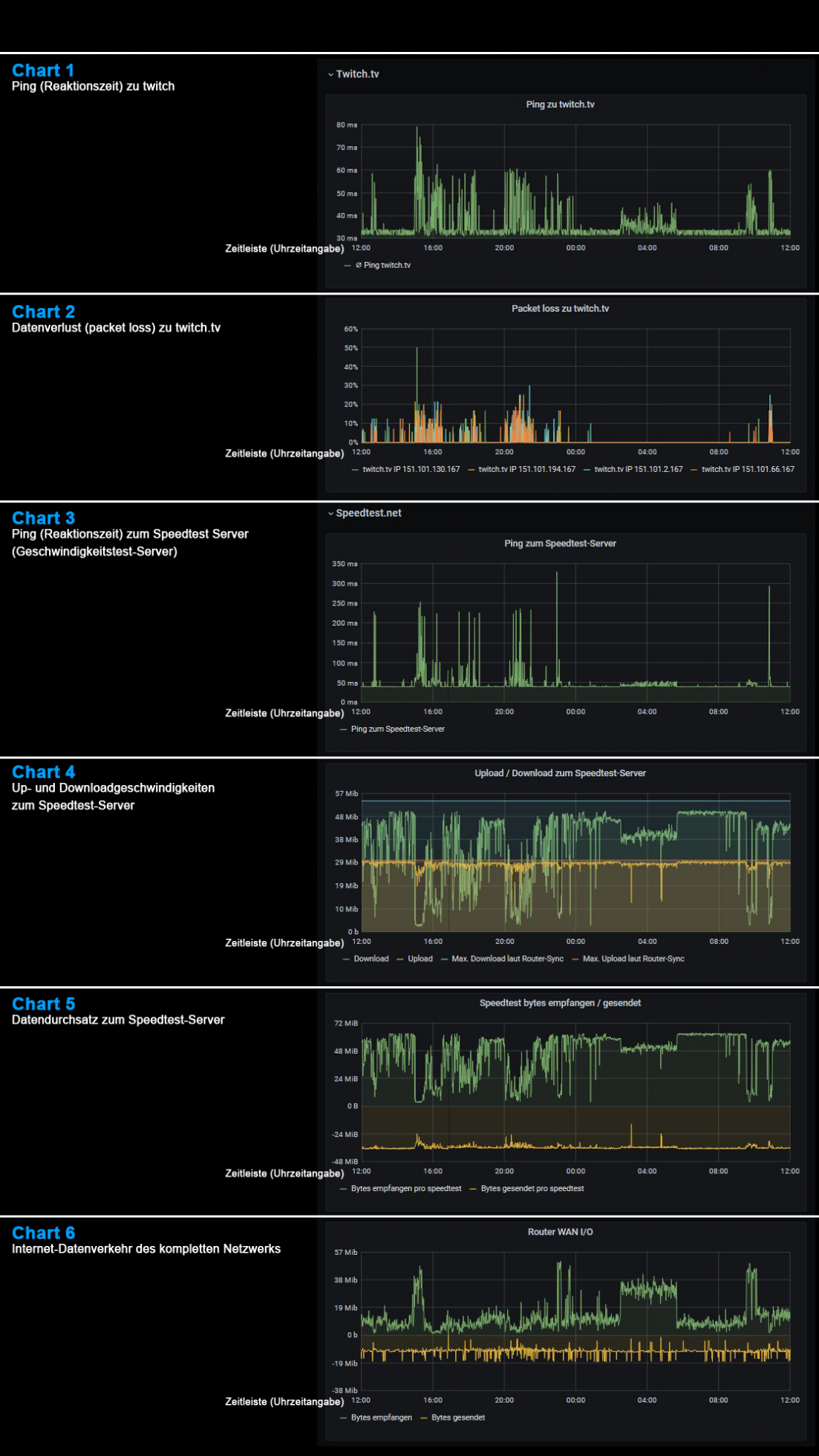Toggle 'Bytes empfangen pro speedtest' legend item

point(405,1189)
